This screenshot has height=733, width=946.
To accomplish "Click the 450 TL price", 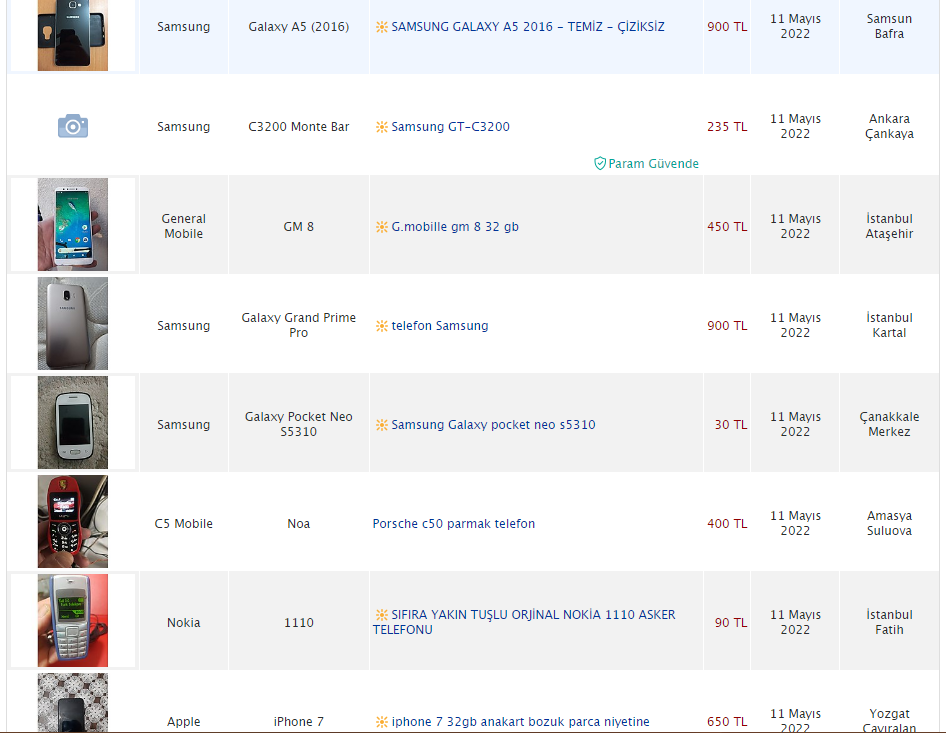I will [x=727, y=227].
